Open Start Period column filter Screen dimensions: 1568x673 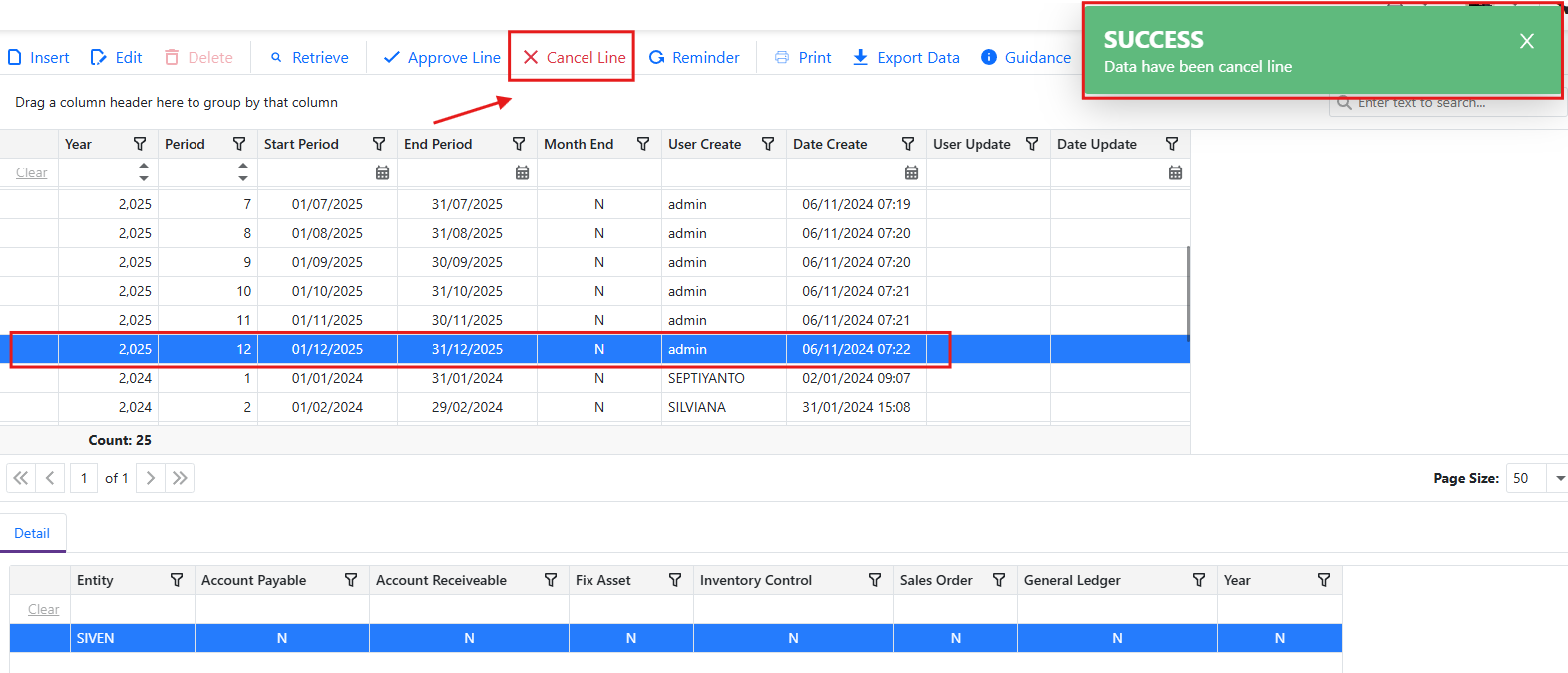pyautogui.click(x=379, y=144)
